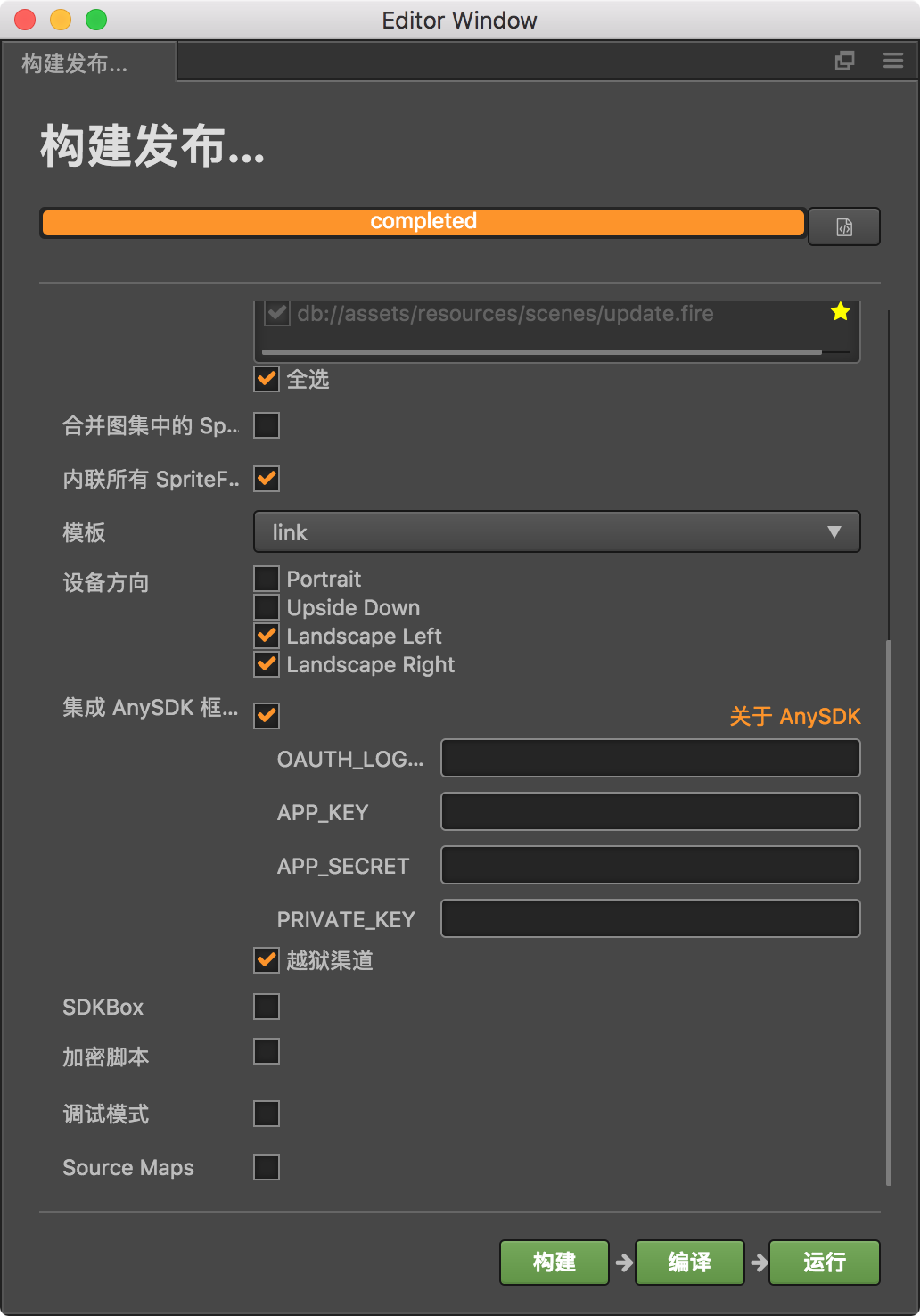
Task: Click the 编译 compile button
Action: coord(689,1262)
